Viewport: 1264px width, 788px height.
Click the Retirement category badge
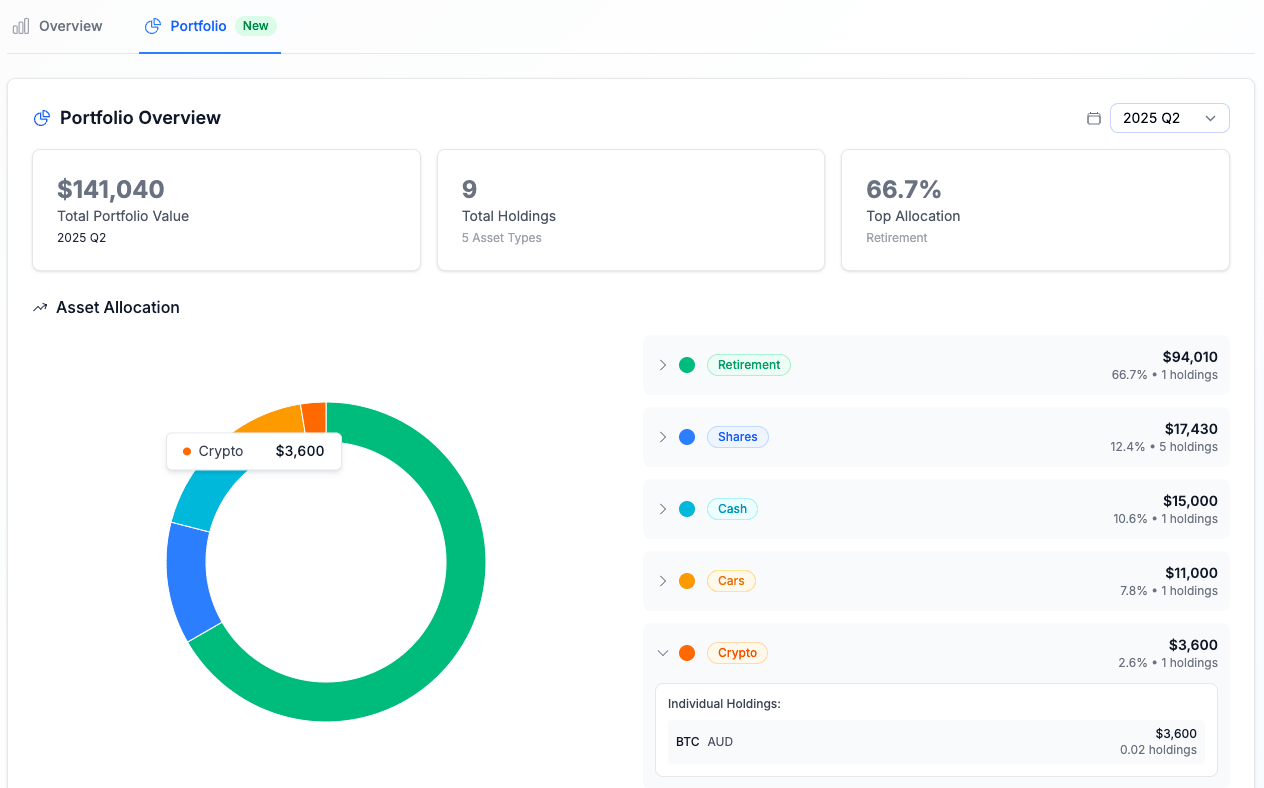click(749, 364)
